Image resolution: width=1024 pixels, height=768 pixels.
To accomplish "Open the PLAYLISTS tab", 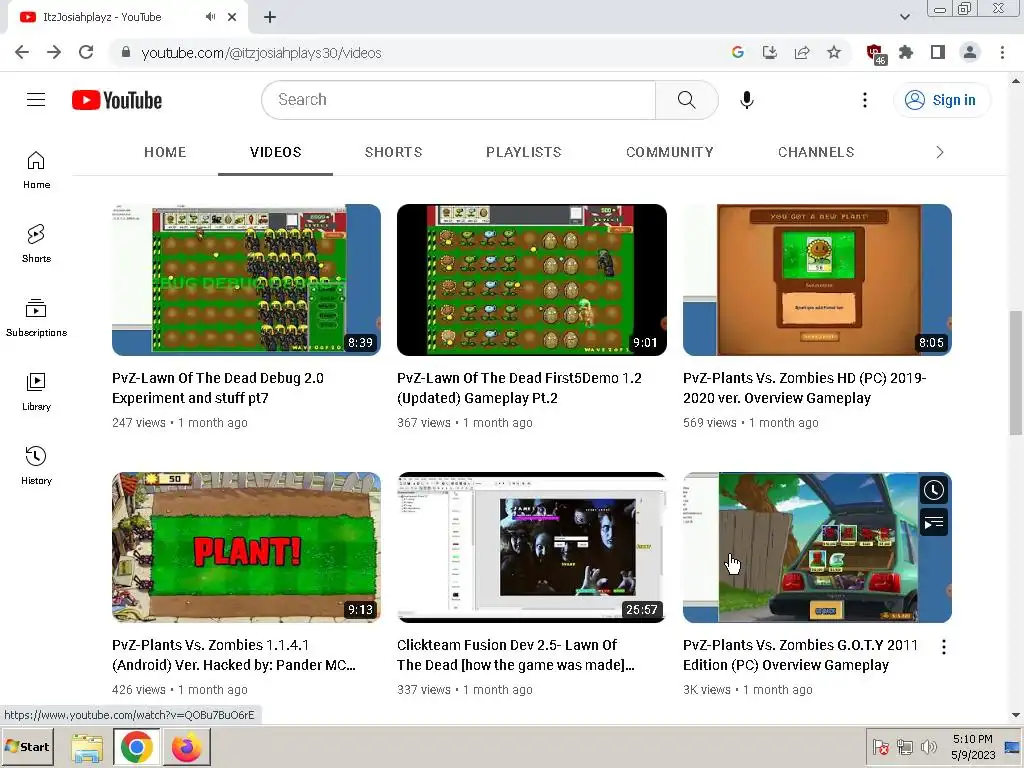I will [x=524, y=152].
